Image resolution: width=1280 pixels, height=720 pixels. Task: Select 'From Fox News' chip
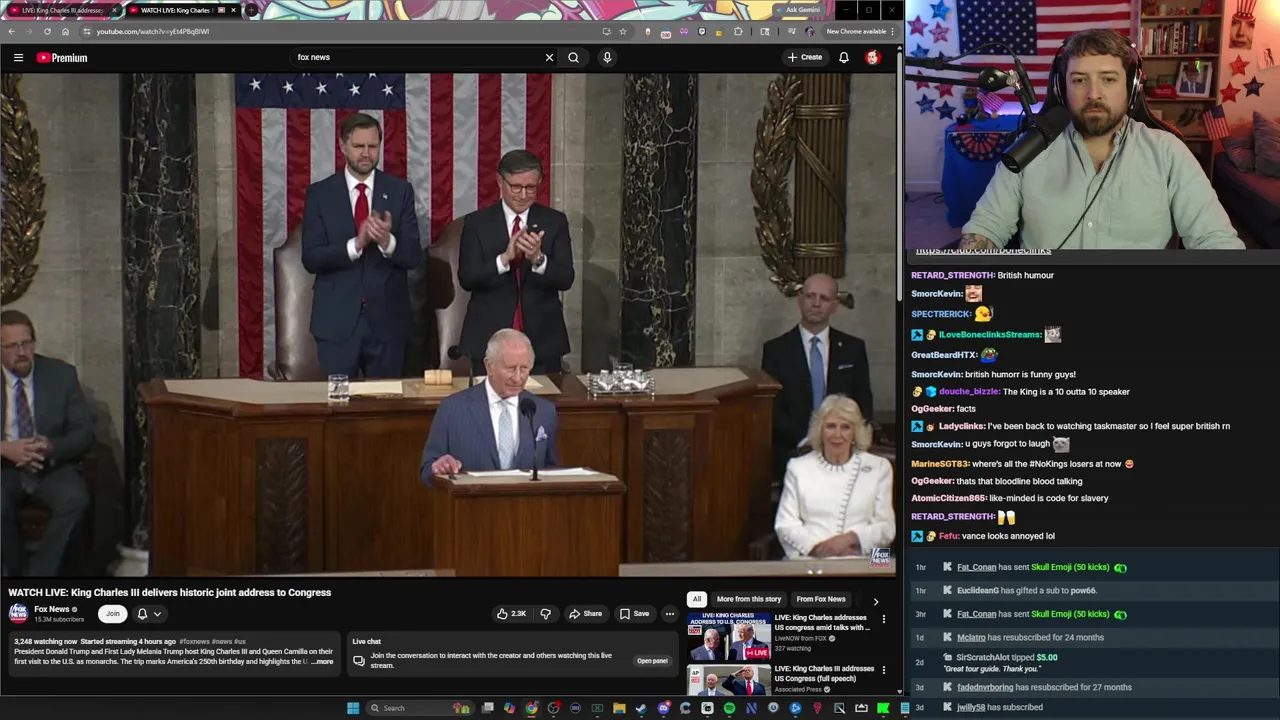[x=821, y=599]
